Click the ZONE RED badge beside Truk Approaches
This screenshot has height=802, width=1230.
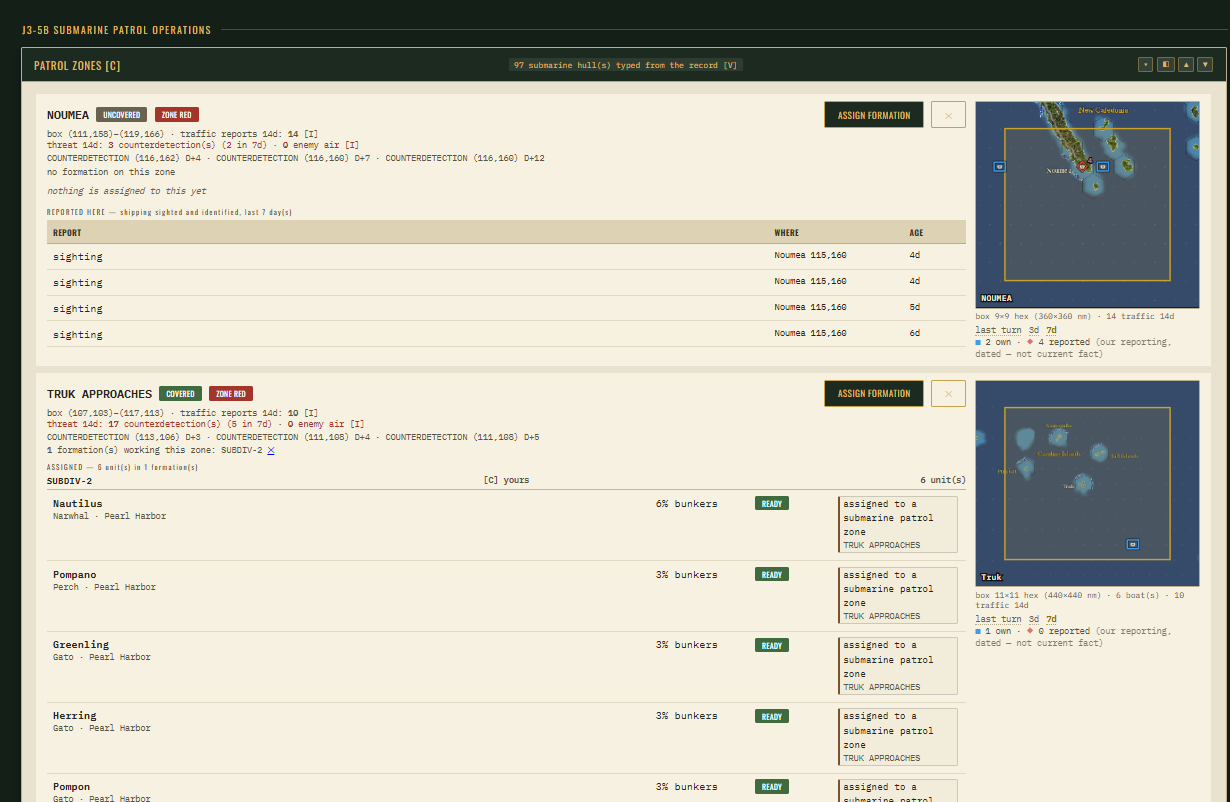tap(231, 394)
